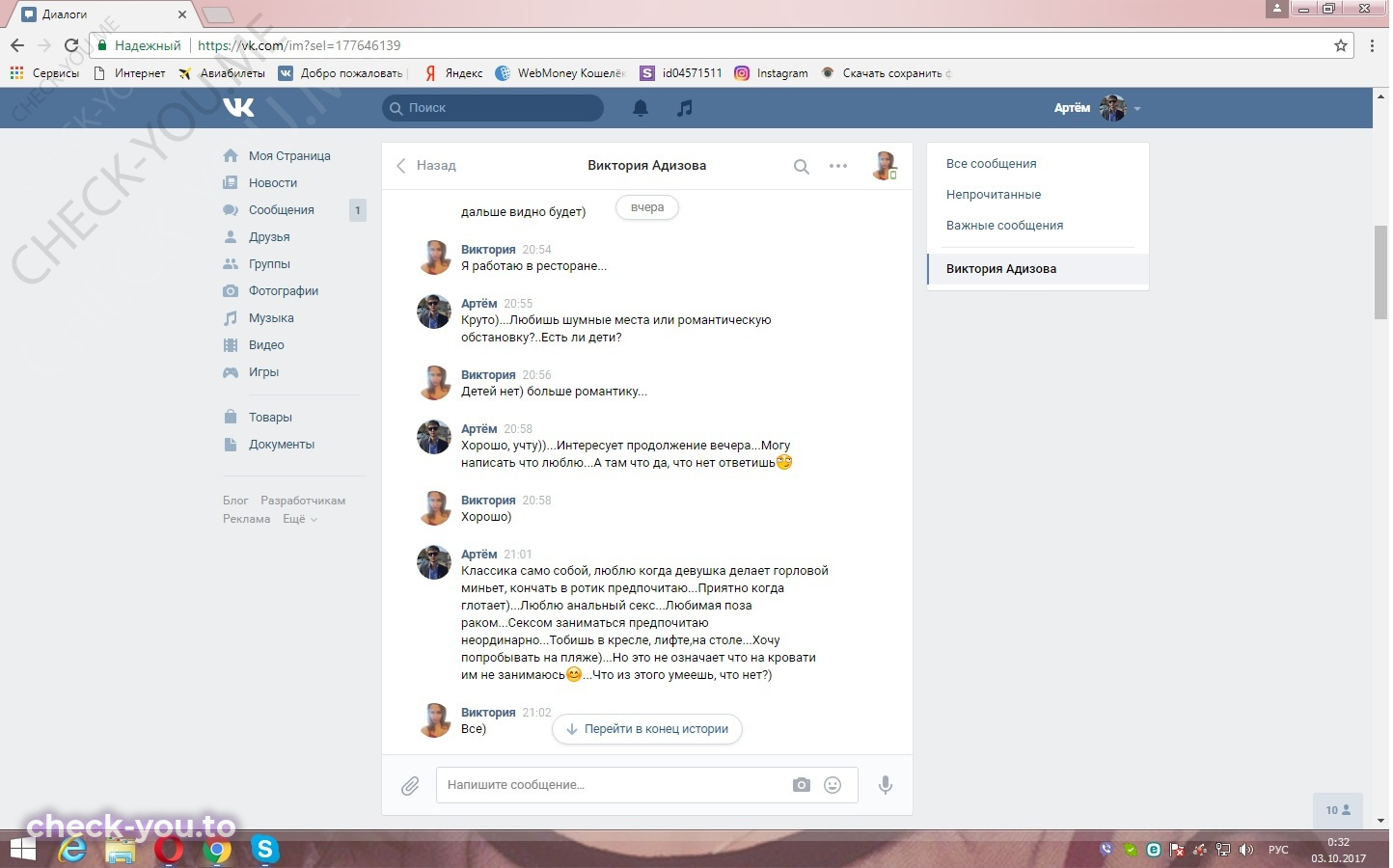Open Документы in sidebar
This screenshot has height=868, width=1393.
pos(282,444)
